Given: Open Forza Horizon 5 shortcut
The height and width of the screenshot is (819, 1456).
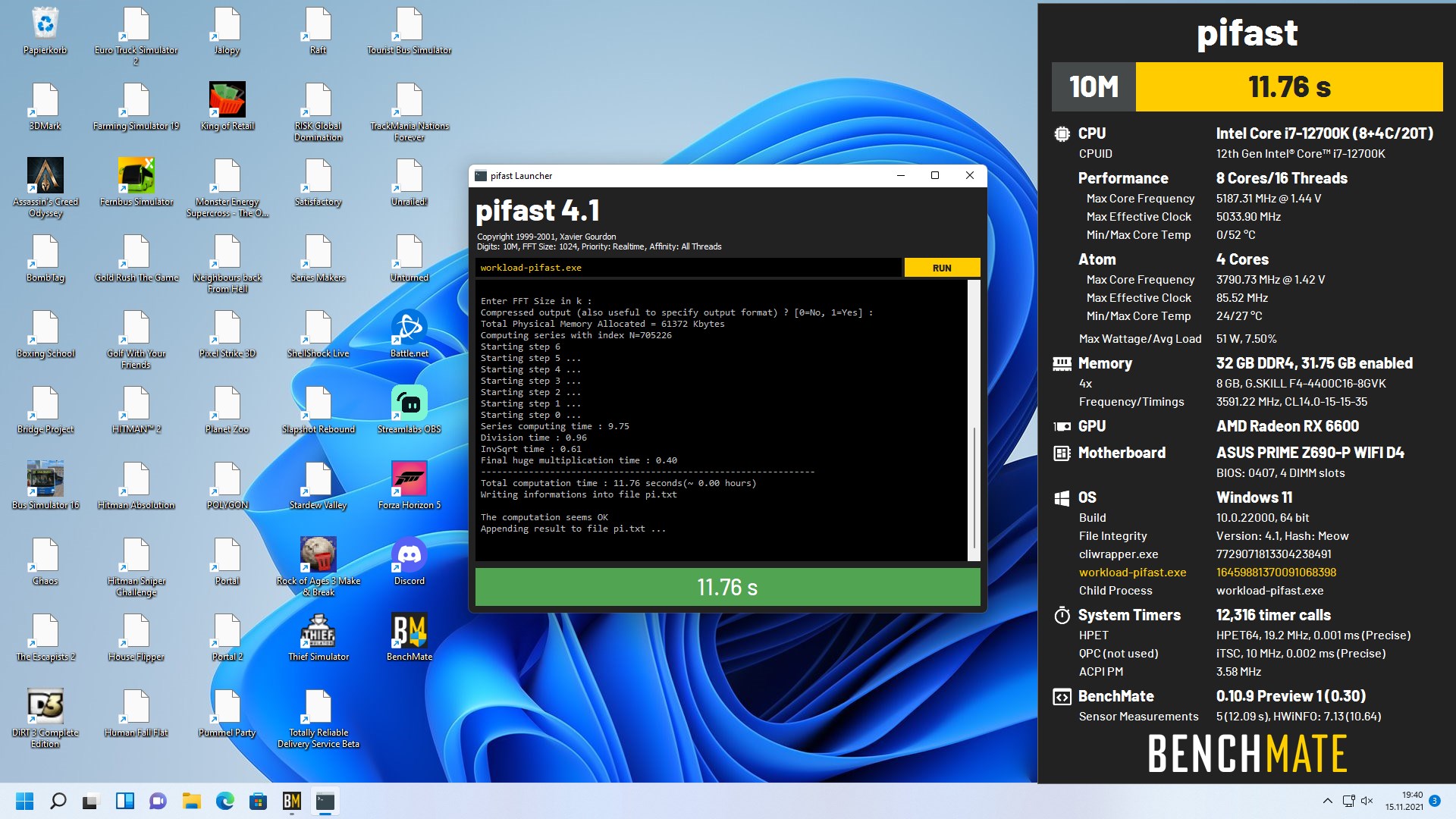Looking at the screenshot, I should click(x=409, y=486).
